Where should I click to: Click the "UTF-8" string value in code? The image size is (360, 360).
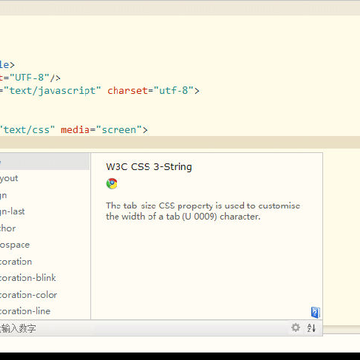tap(30, 78)
